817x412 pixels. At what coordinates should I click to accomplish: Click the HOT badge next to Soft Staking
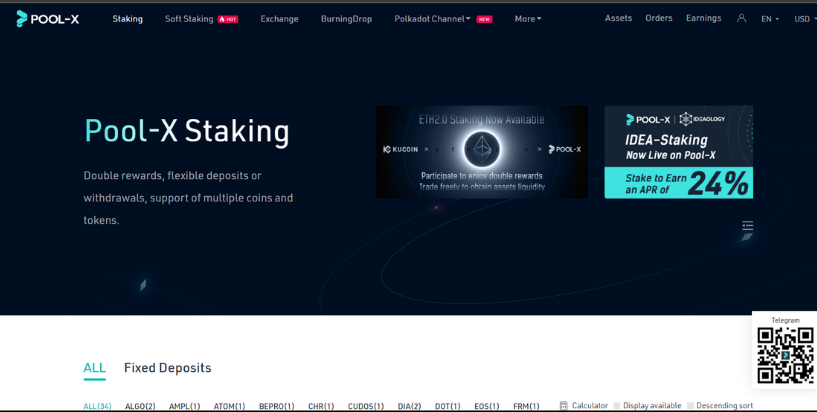pyautogui.click(x=228, y=19)
